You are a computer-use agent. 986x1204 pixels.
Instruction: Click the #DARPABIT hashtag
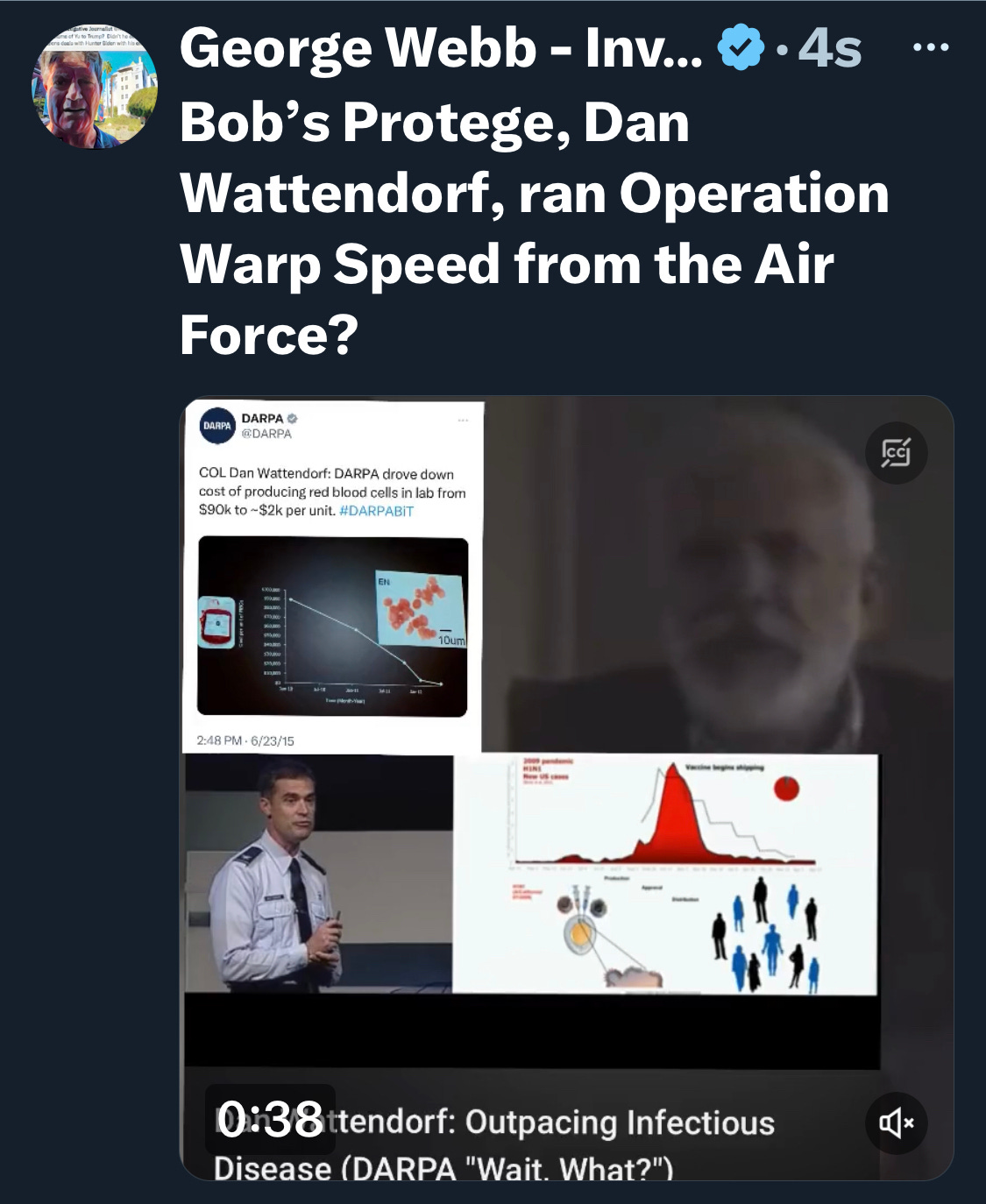point(376,511)
